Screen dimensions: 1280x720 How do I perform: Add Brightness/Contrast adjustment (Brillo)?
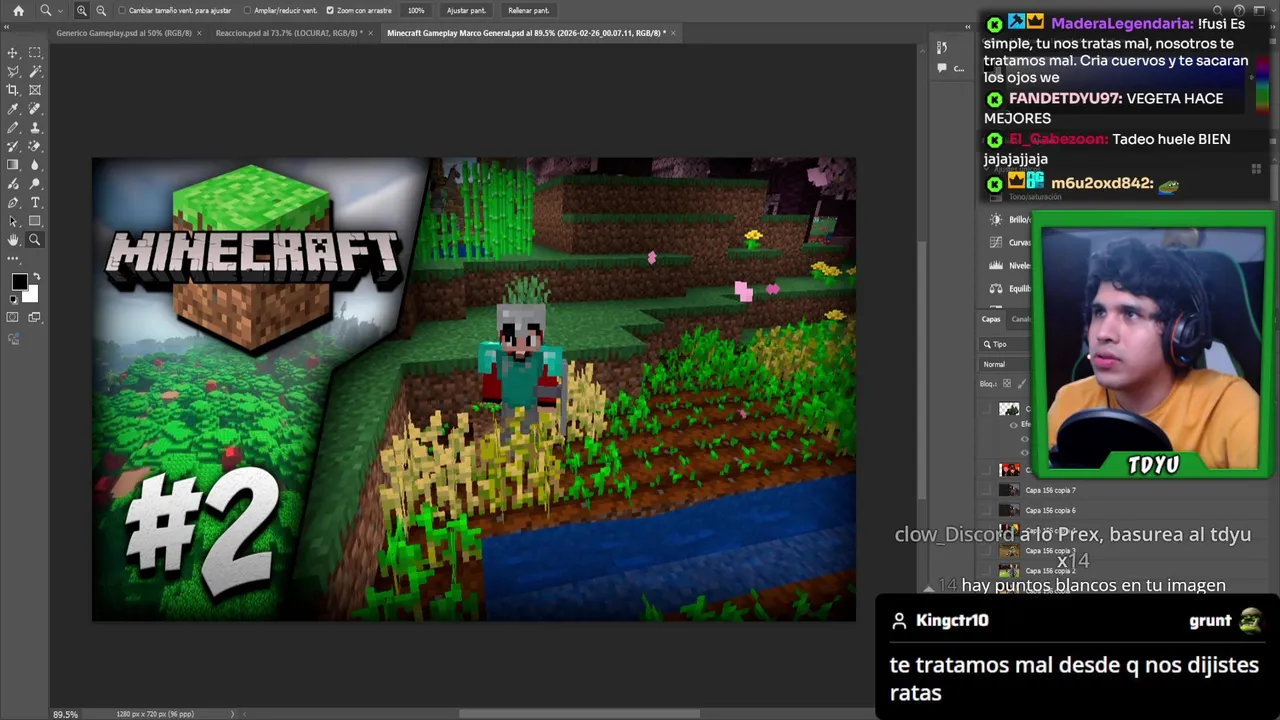[x=995, y=220]
